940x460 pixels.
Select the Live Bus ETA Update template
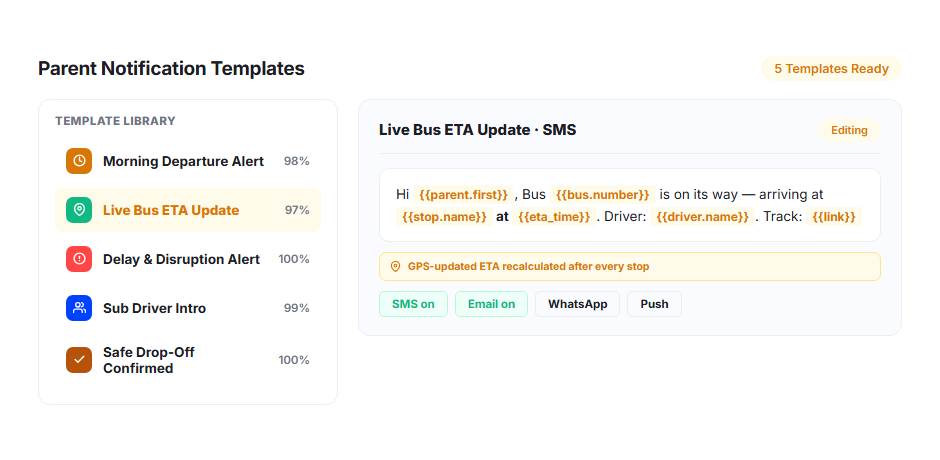[188, 210]
